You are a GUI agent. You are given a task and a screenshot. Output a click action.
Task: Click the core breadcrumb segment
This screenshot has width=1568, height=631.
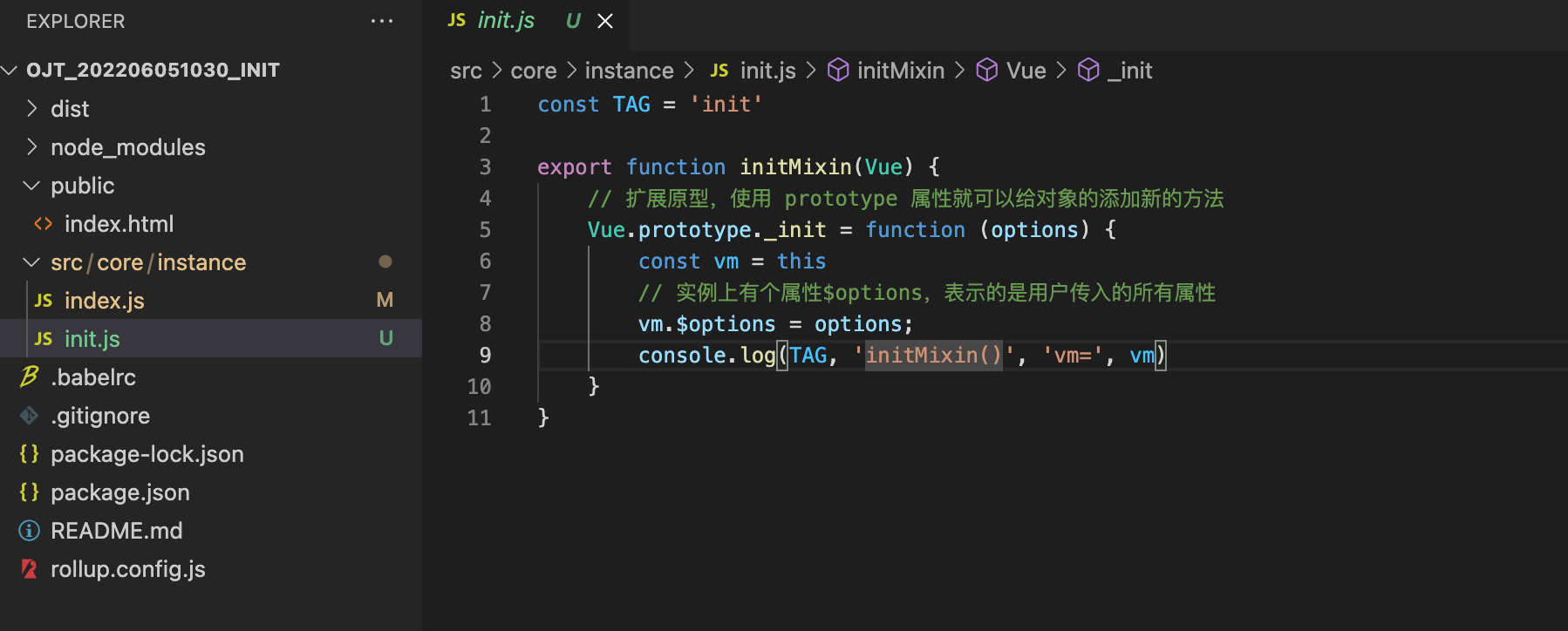534,71
